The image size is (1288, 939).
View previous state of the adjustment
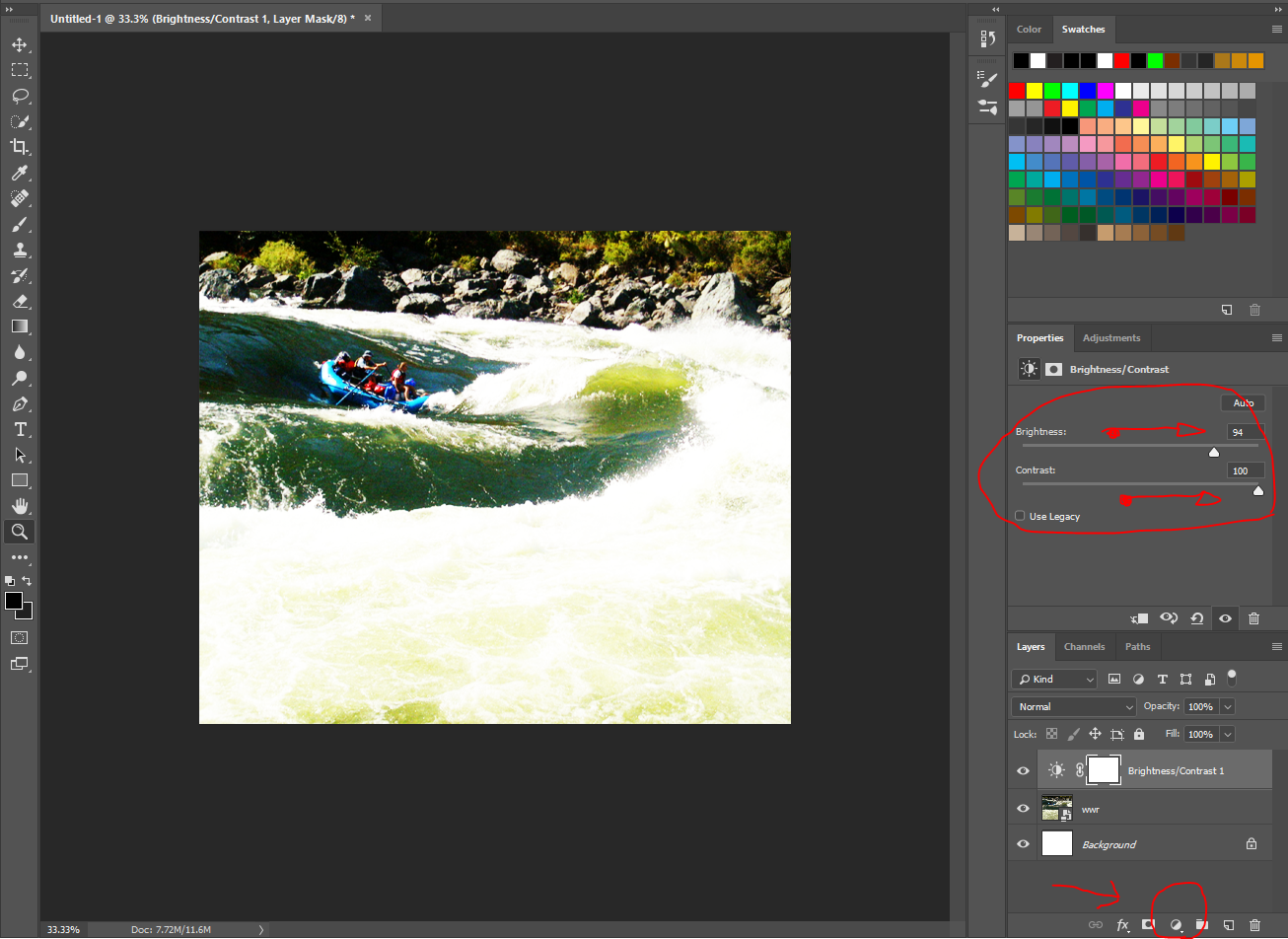point(1169,618)
